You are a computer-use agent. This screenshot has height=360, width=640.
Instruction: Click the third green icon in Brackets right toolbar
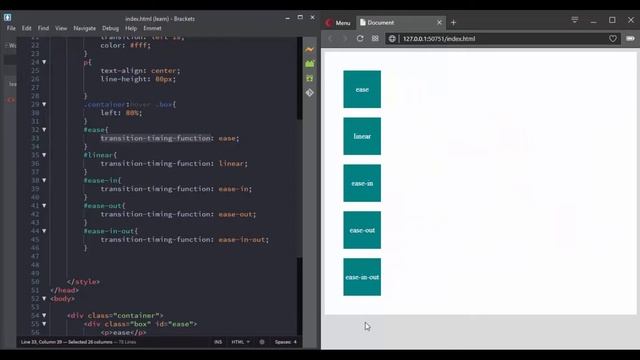(309, 78)
